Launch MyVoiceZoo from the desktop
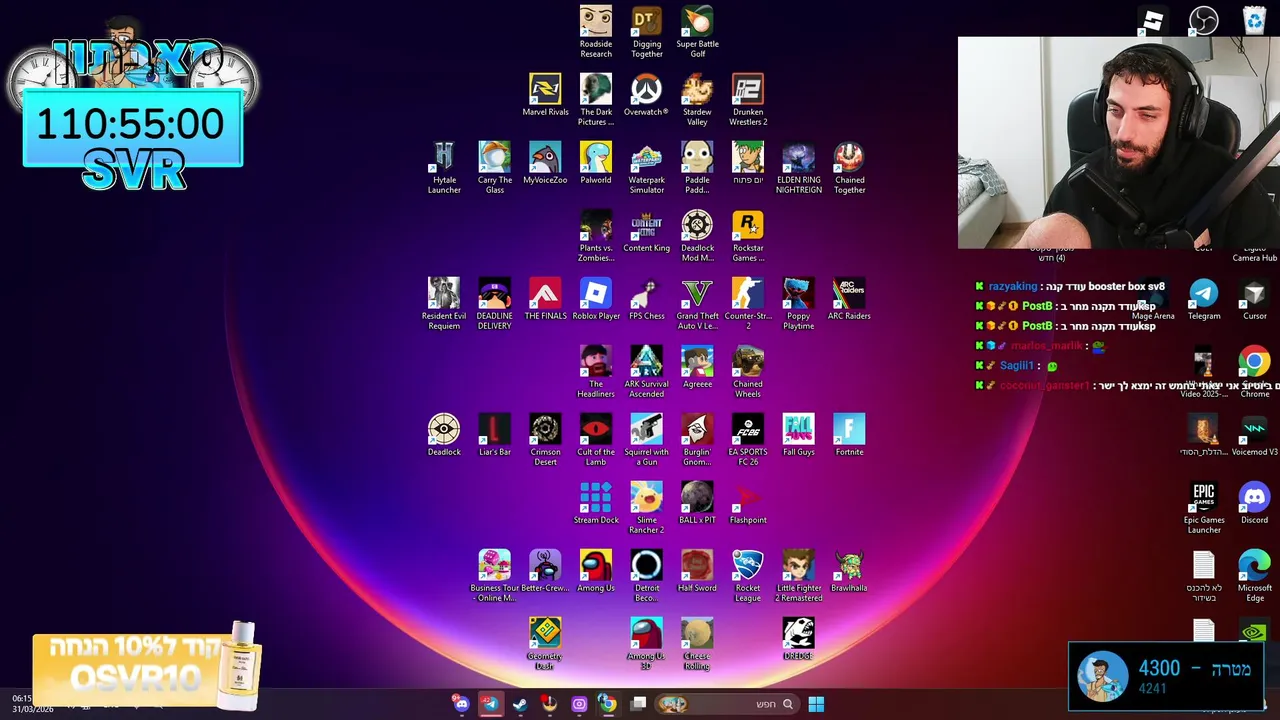Image resolution: width=1280 pixels, height=720 pixels. point(545,163)
